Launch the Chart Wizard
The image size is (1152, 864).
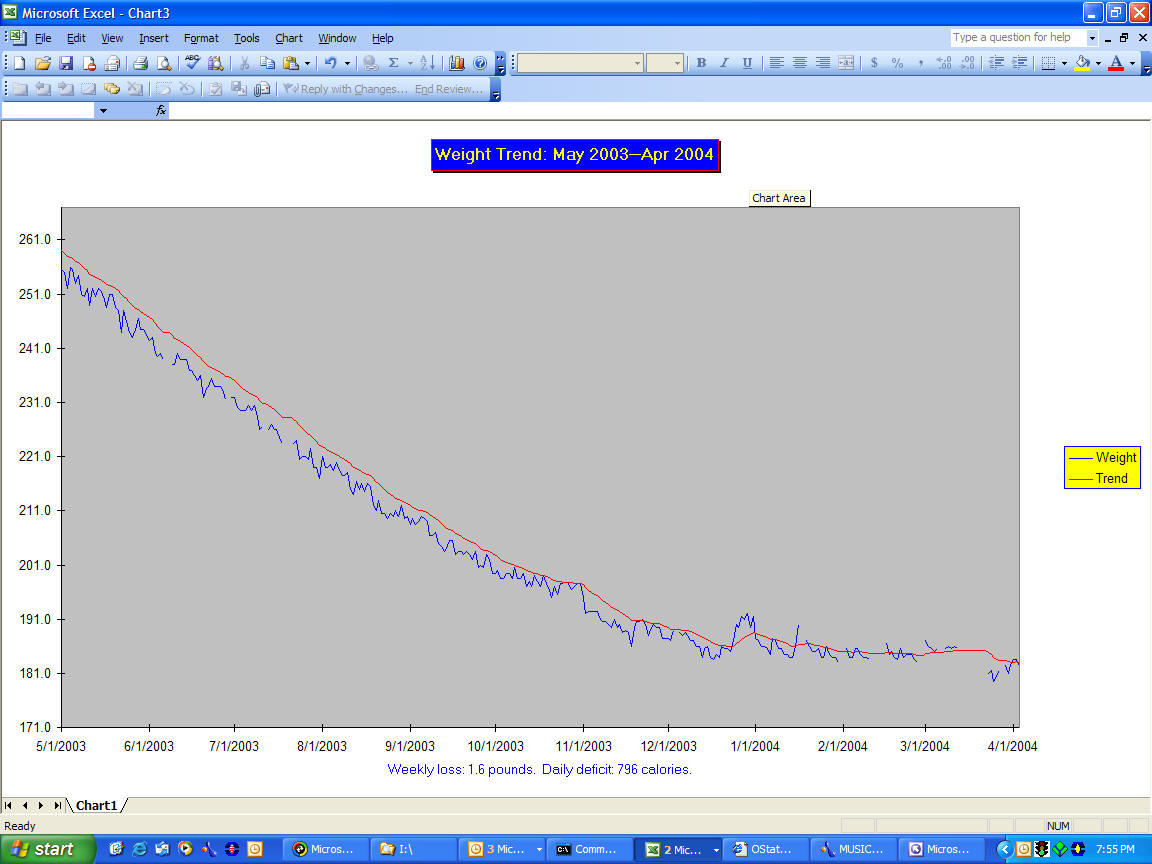pyautogui.click(x=456, y=64)
